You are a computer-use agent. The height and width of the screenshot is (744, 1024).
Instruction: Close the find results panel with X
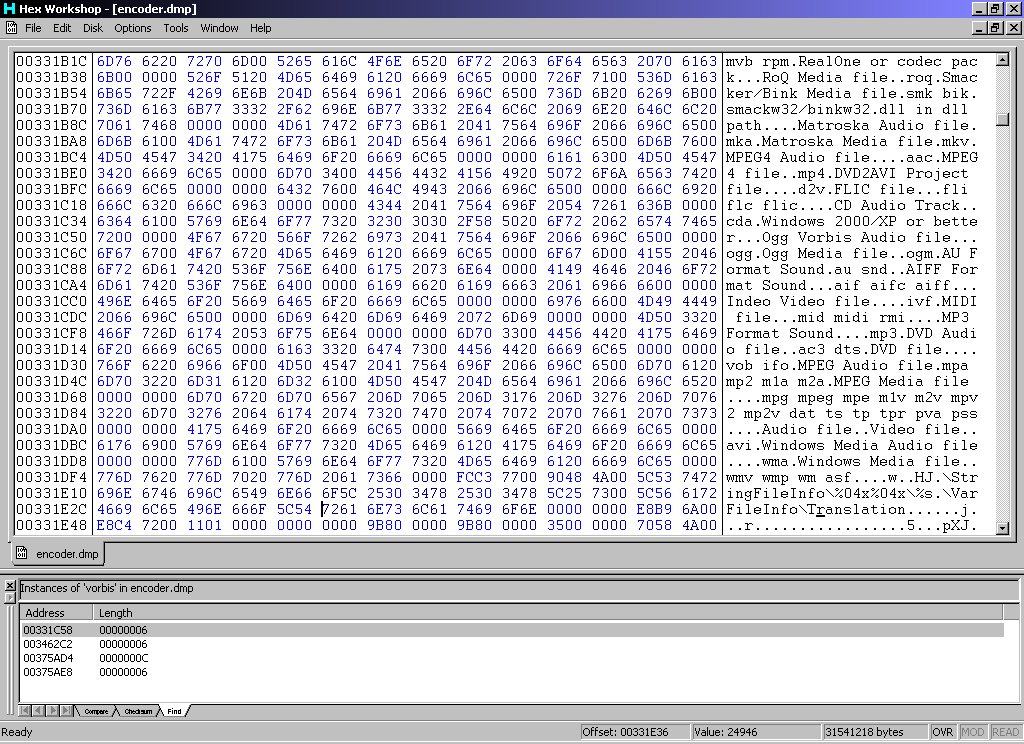[10, 586]
